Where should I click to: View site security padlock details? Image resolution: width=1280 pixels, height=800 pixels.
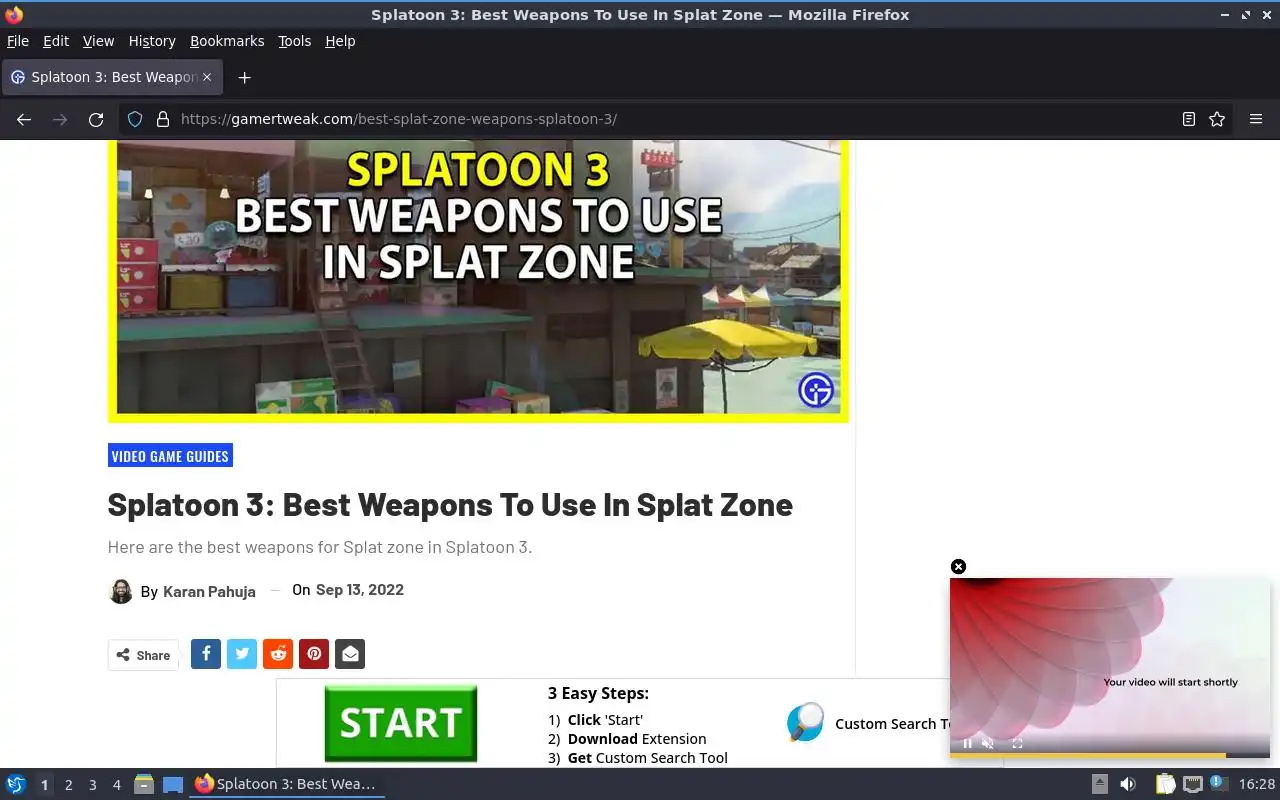pos(163,119)
